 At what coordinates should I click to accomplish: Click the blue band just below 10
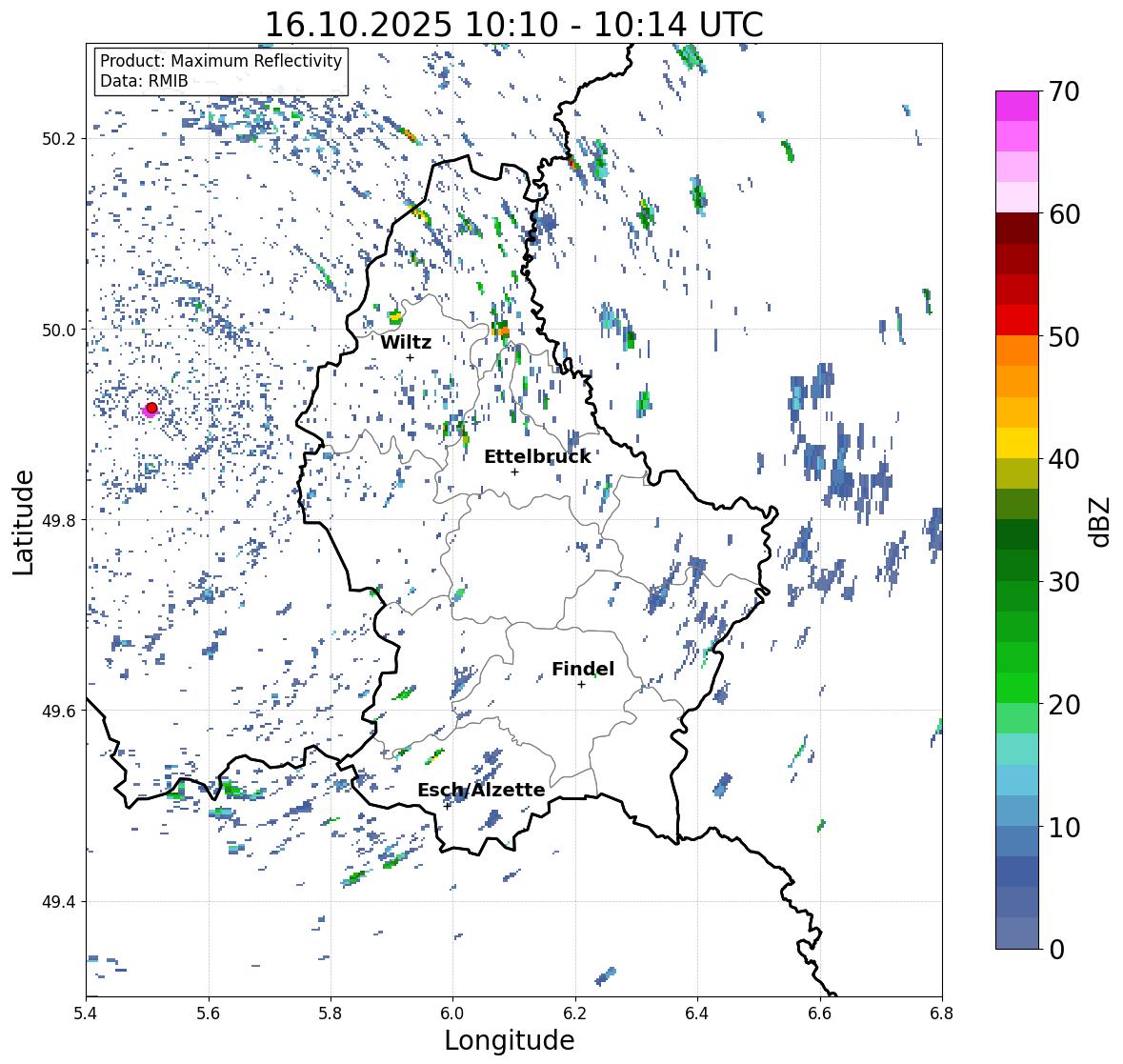coord(1017,840)
